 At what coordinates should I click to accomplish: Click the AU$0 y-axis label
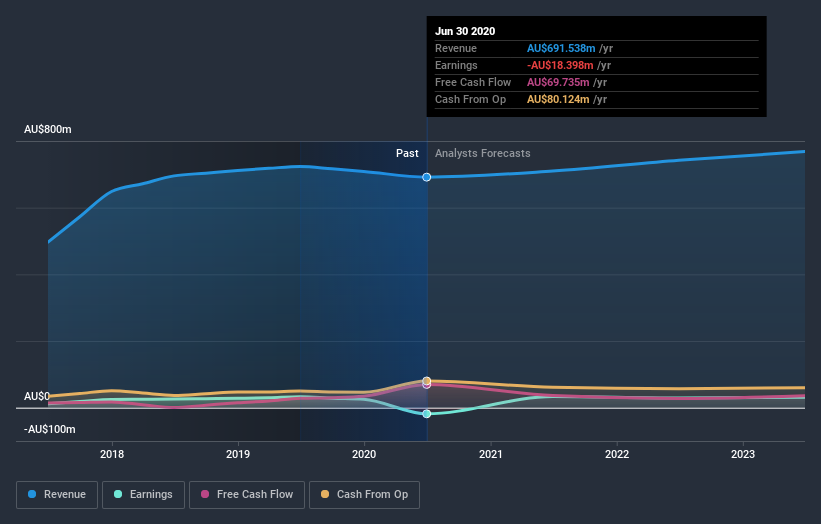pos(37,396)
